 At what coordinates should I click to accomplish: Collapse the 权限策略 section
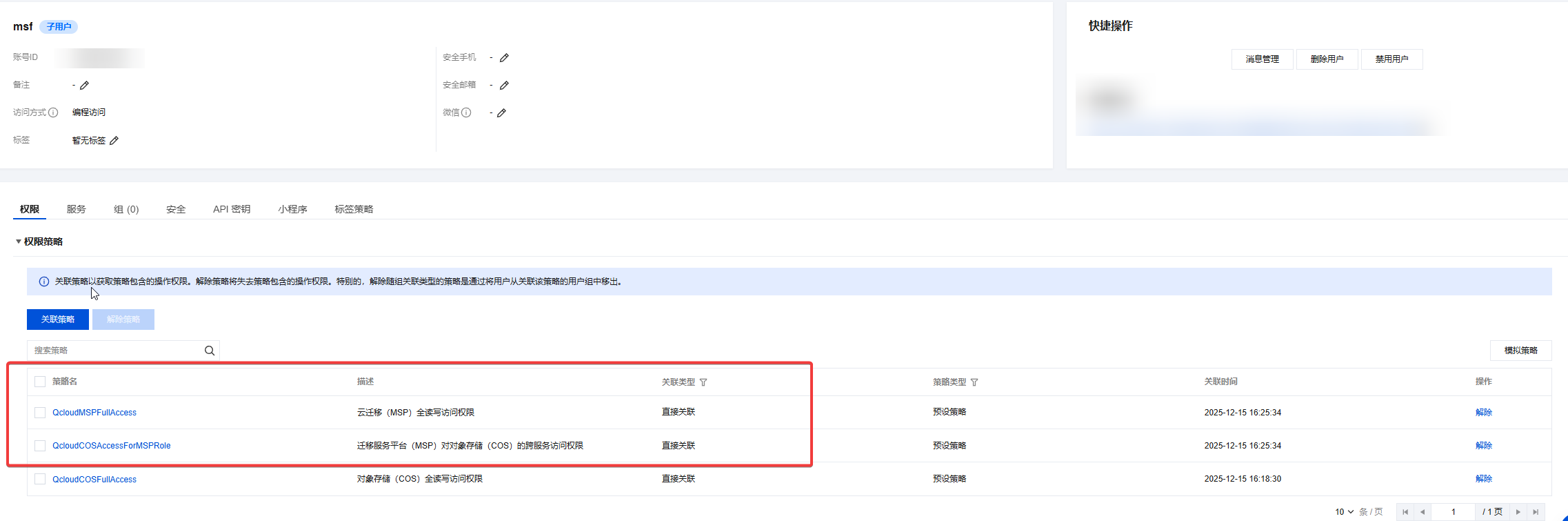click(x=19, y=242)
